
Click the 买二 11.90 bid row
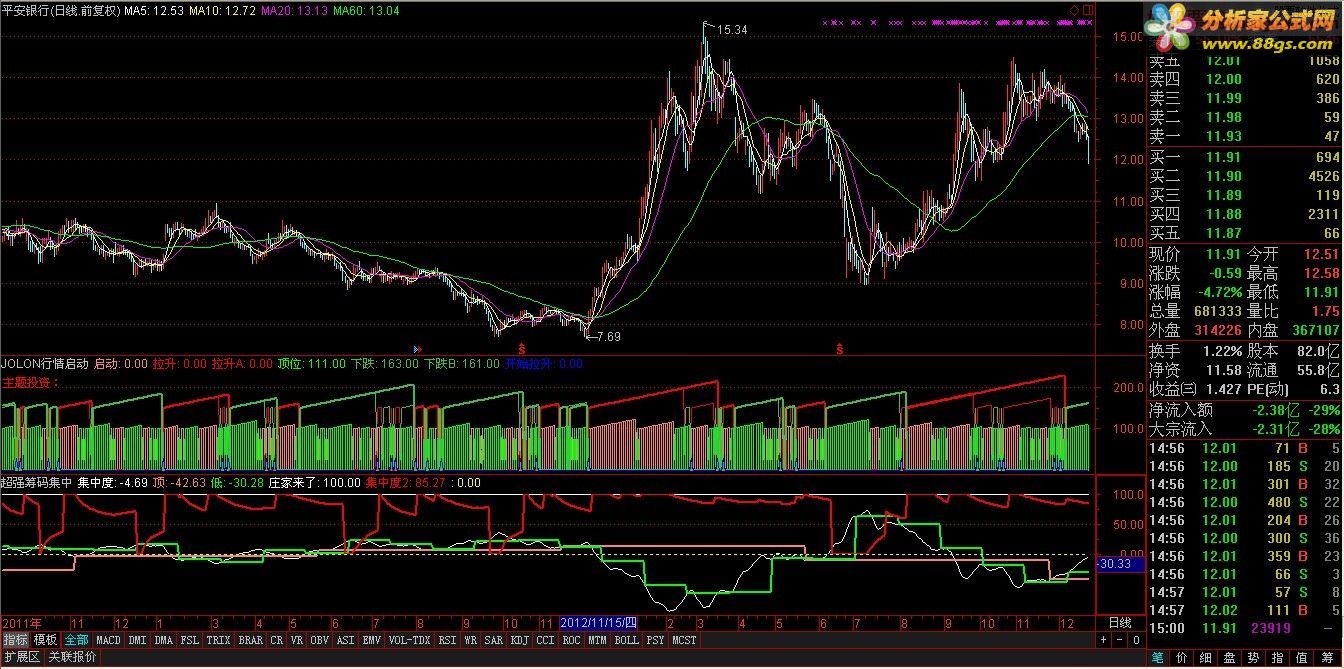(x=1244, y=177)
